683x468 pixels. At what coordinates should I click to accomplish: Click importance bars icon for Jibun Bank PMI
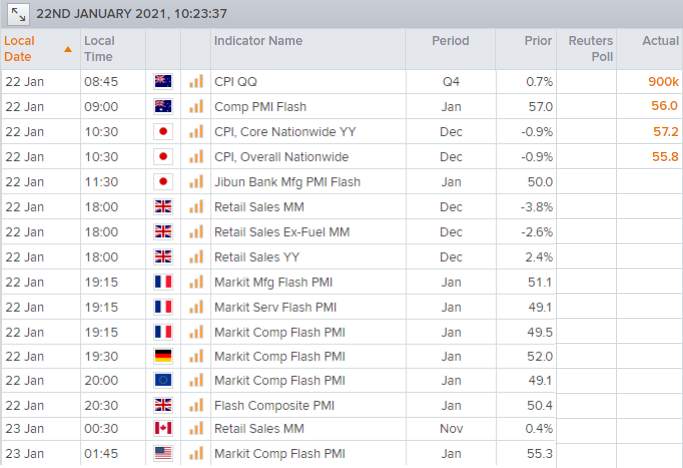(x=196, y=182)
